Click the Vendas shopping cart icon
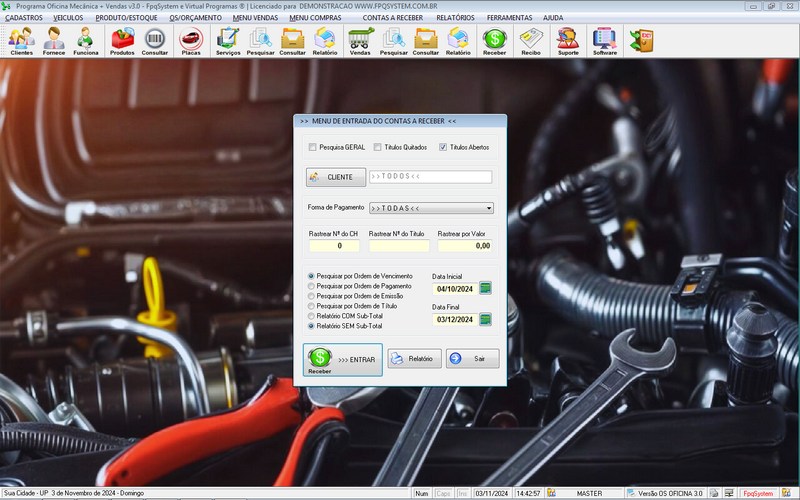This screenshot has height=500, width=800. point(361,40)
